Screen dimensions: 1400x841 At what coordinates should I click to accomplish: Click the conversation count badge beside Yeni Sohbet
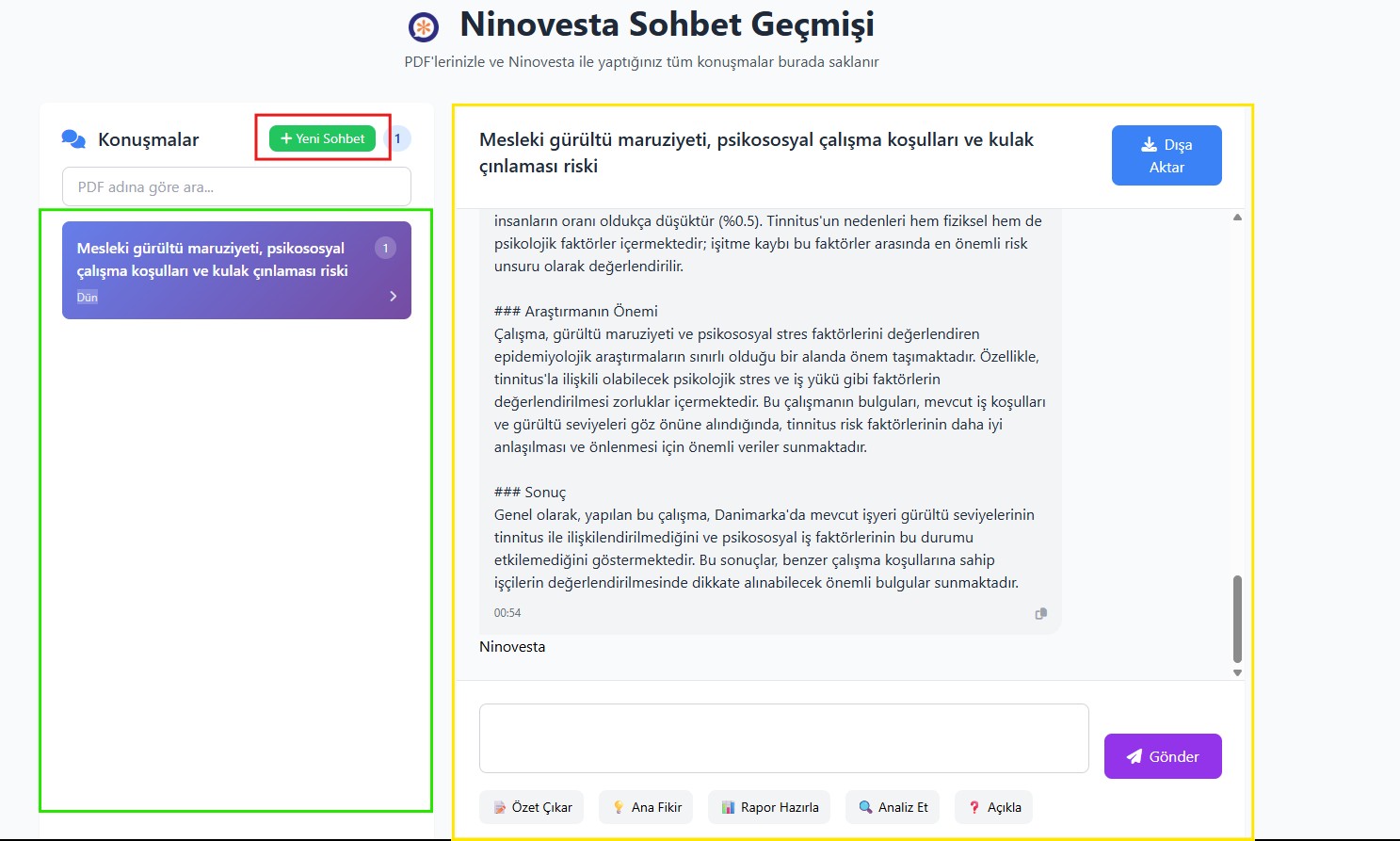tap(398, 138)
